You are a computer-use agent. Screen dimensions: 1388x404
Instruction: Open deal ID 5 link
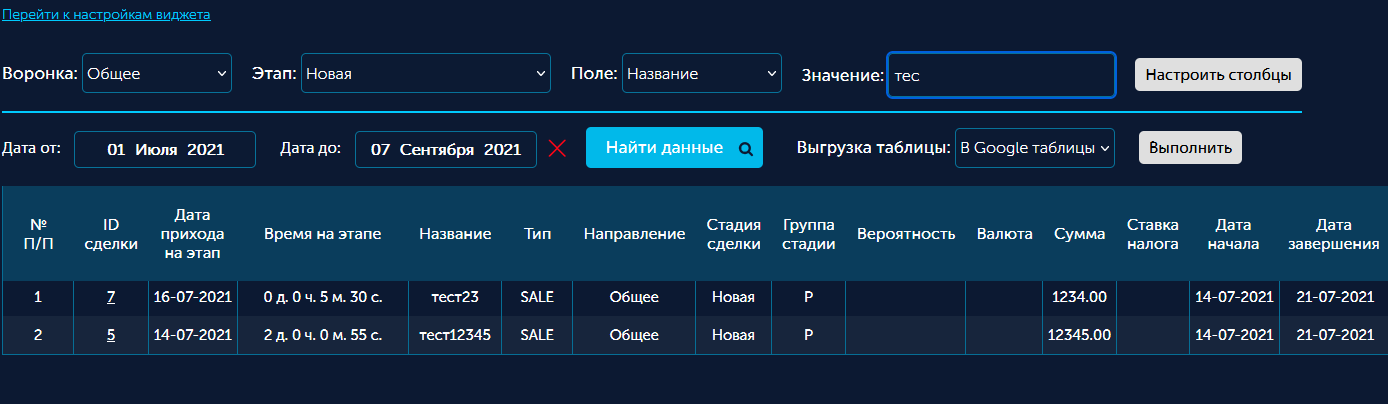coord(111,335)
